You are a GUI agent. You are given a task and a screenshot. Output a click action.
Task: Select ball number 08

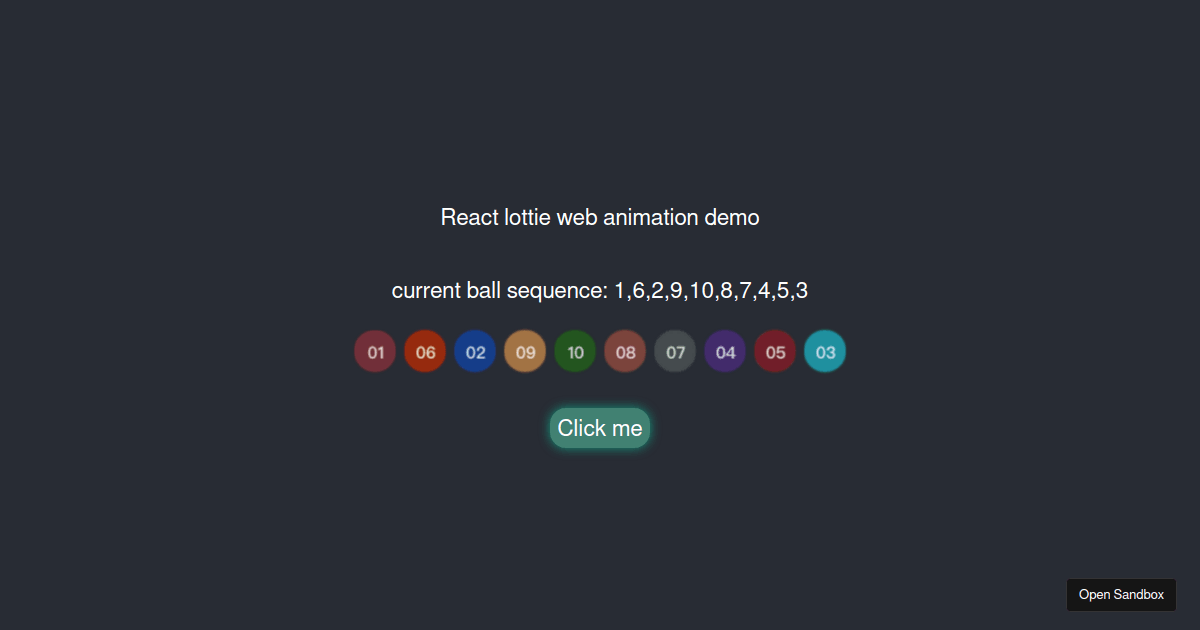point(625,351)
